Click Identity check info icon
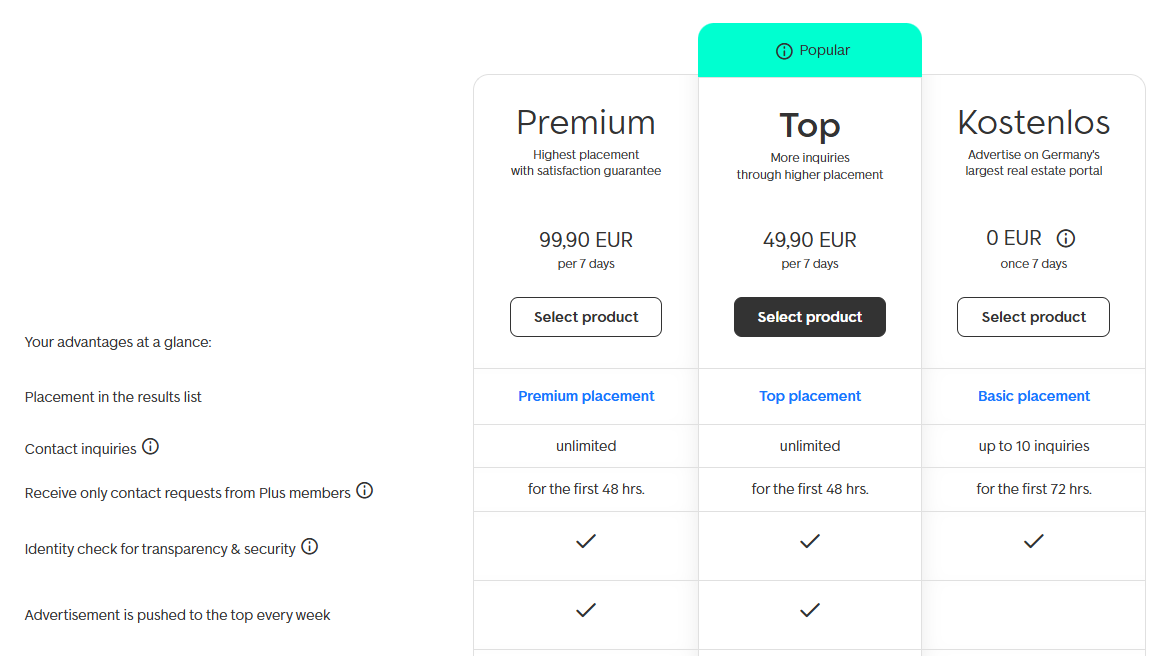This screenshot has height=656, width=1169. [310, 546]
